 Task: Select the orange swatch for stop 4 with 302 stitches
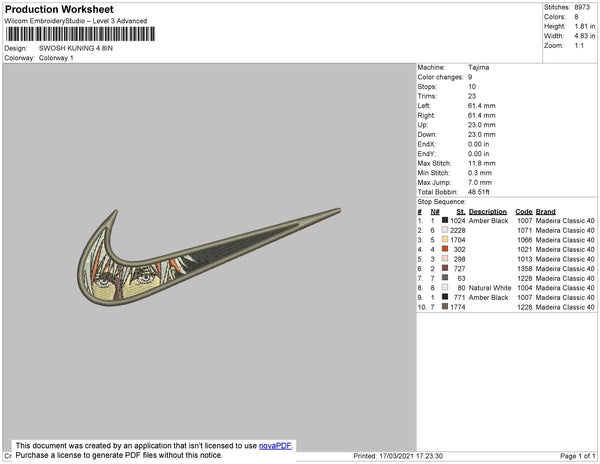click(445, 249)
